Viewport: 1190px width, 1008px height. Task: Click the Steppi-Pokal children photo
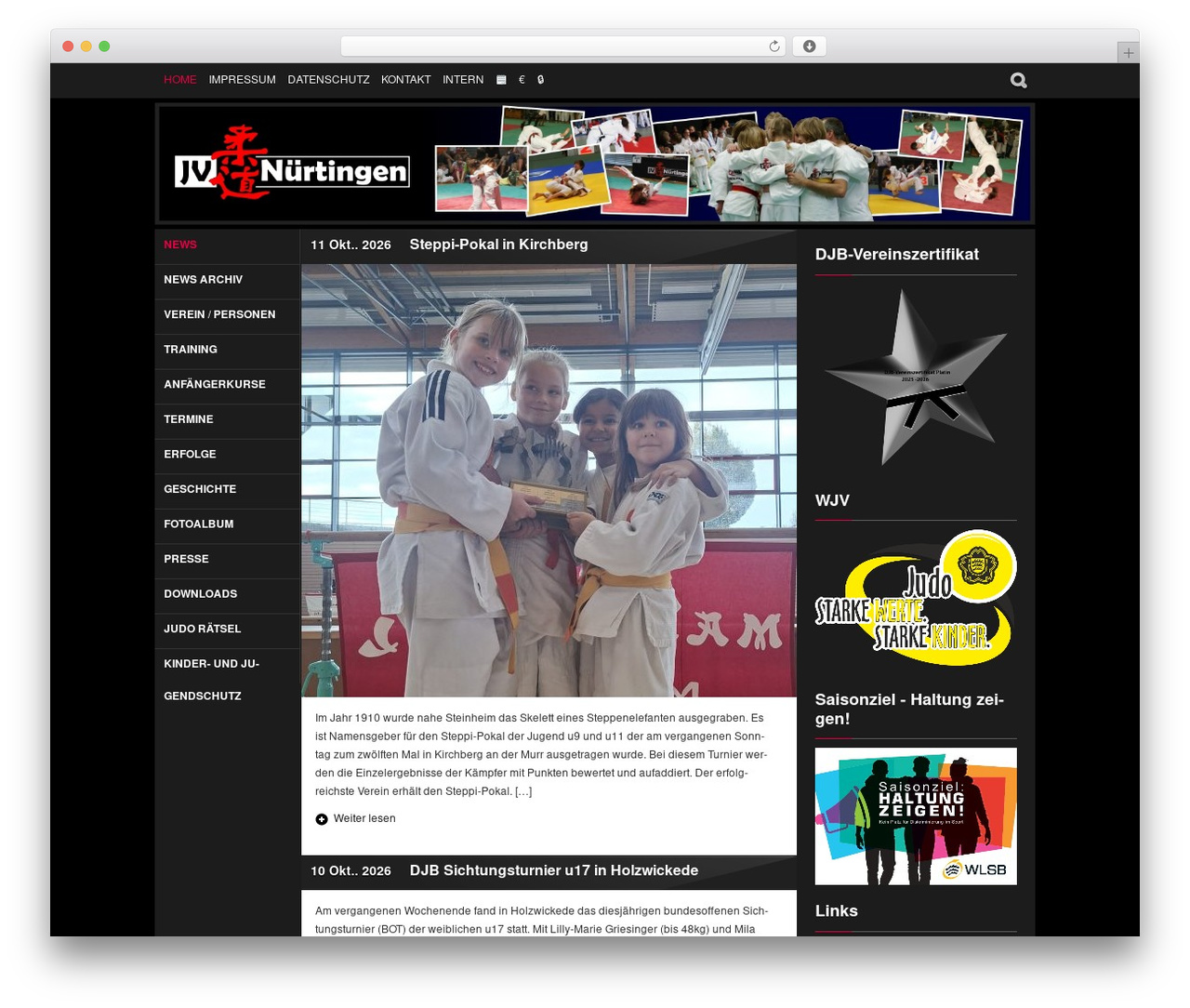pyautogui.click(x=549, y=481)
